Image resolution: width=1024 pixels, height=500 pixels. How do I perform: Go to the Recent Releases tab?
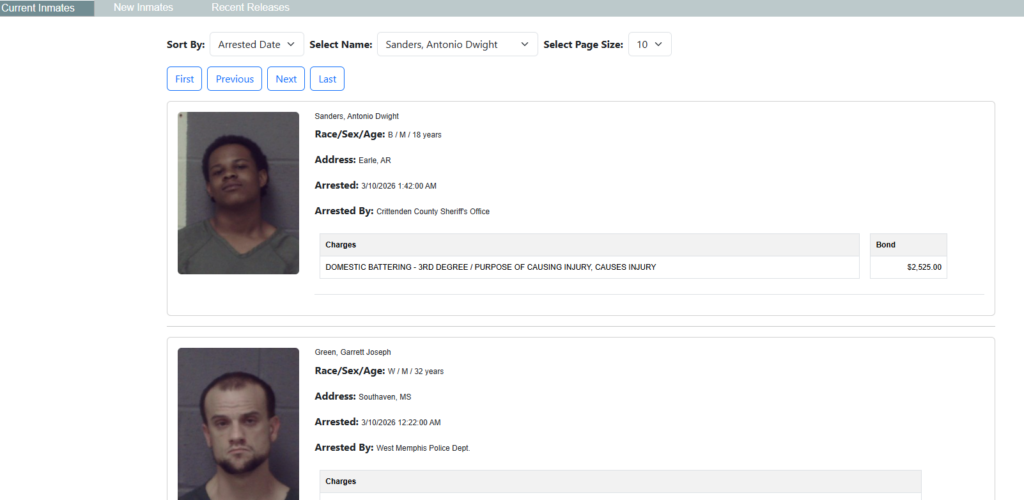(250, 8)
